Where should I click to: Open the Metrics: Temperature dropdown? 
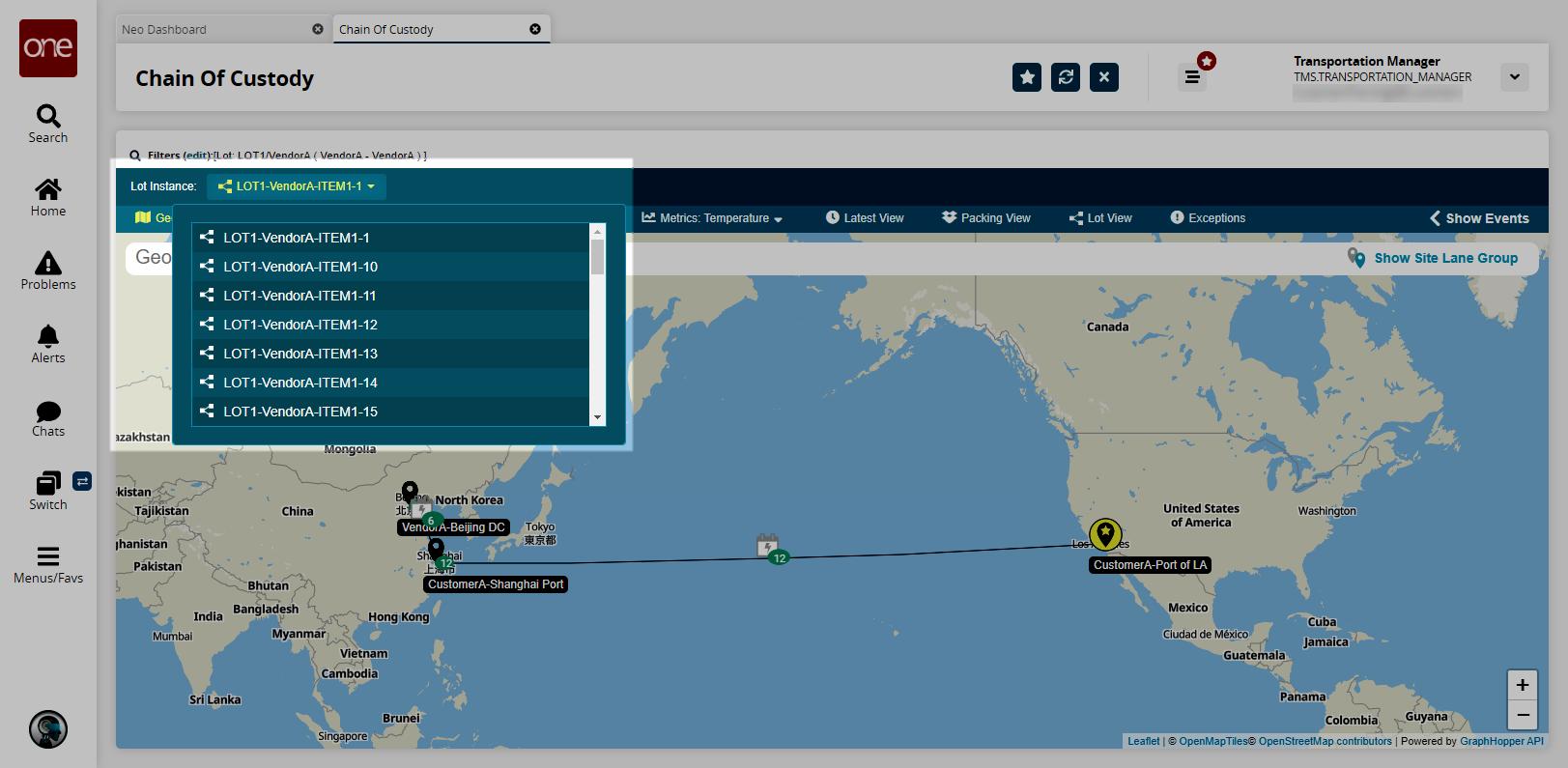(712, 218)
